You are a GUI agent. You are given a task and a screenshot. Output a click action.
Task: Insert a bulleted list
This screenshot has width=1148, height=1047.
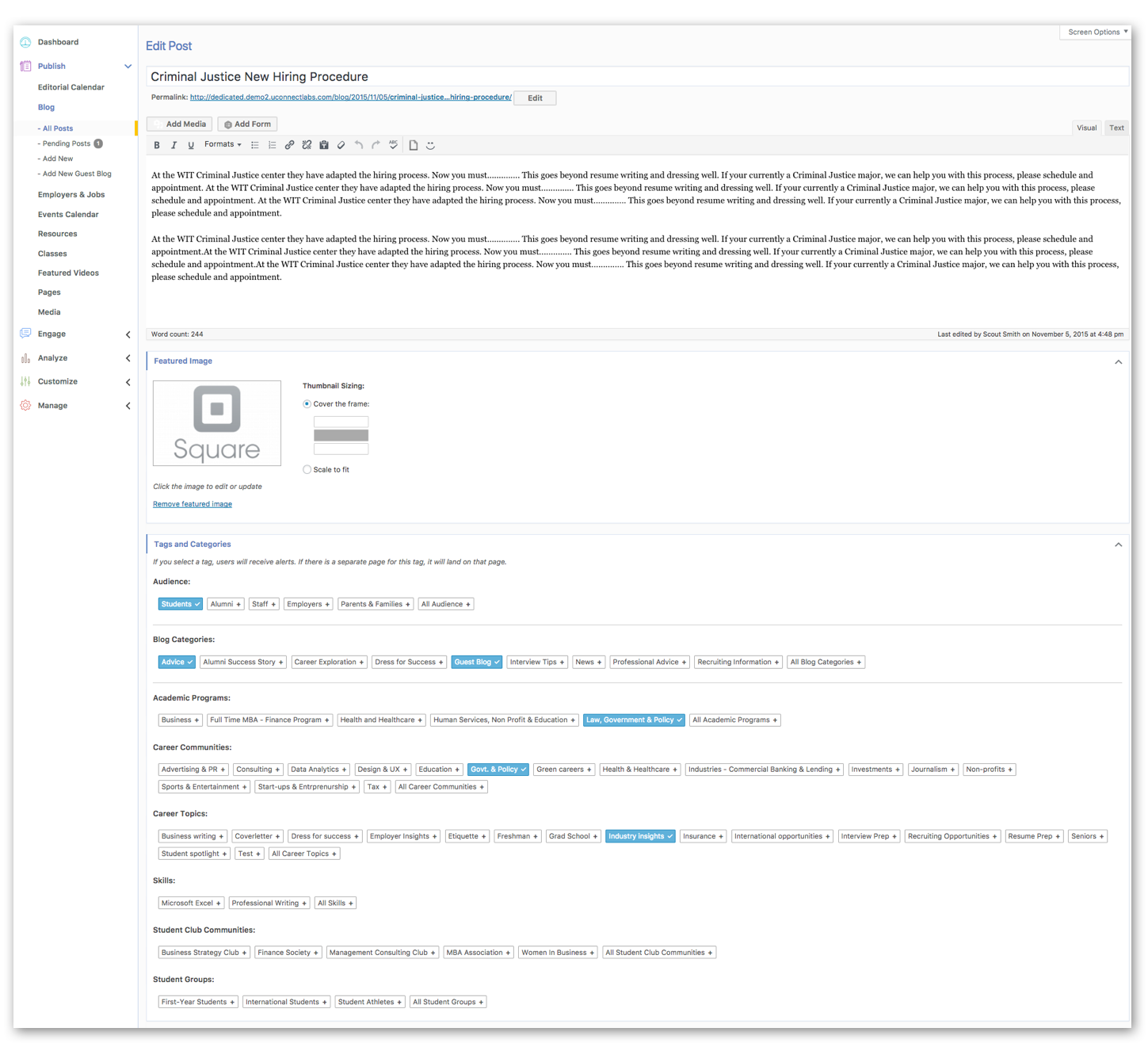pyautogui.click(x=255, y=145)
